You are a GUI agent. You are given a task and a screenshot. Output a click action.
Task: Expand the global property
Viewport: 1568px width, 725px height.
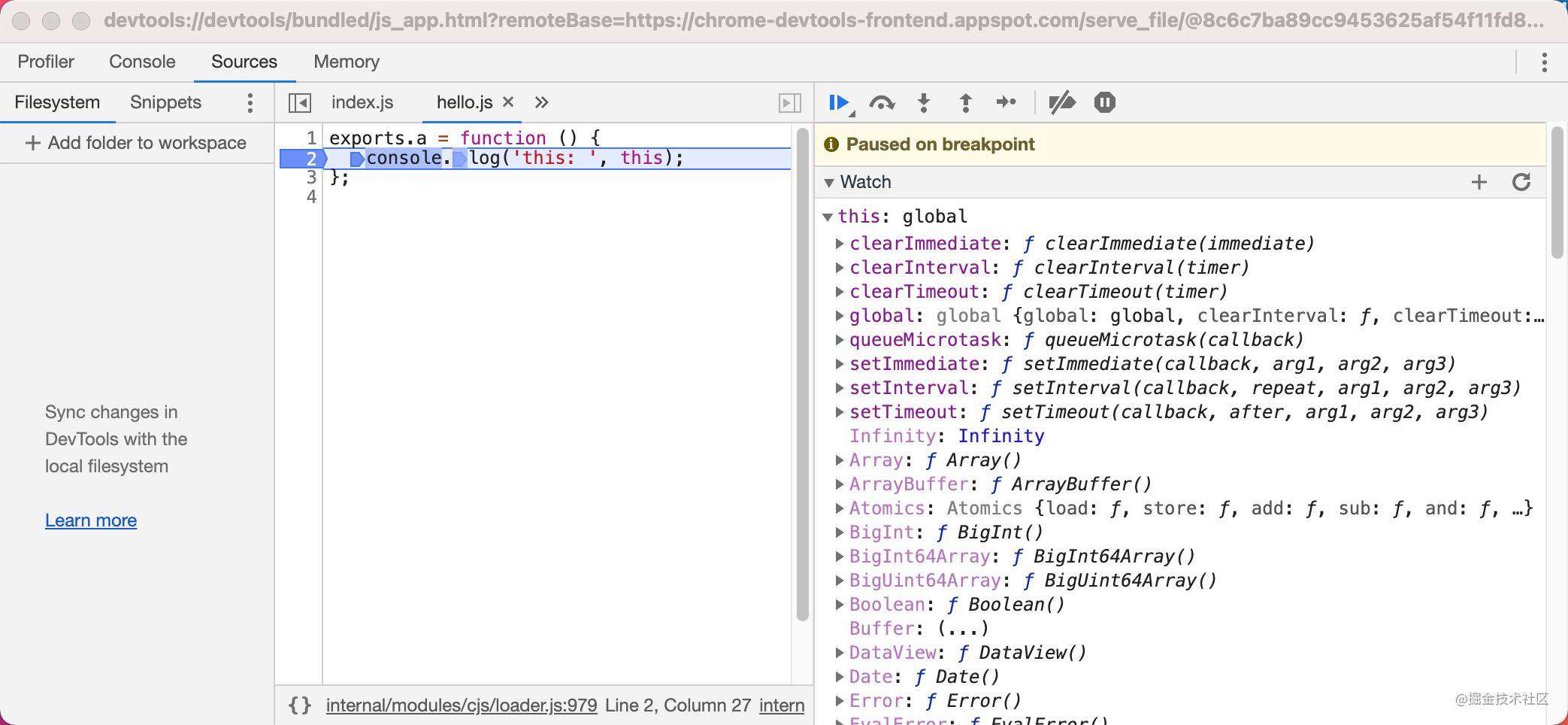tap(839, 316)
